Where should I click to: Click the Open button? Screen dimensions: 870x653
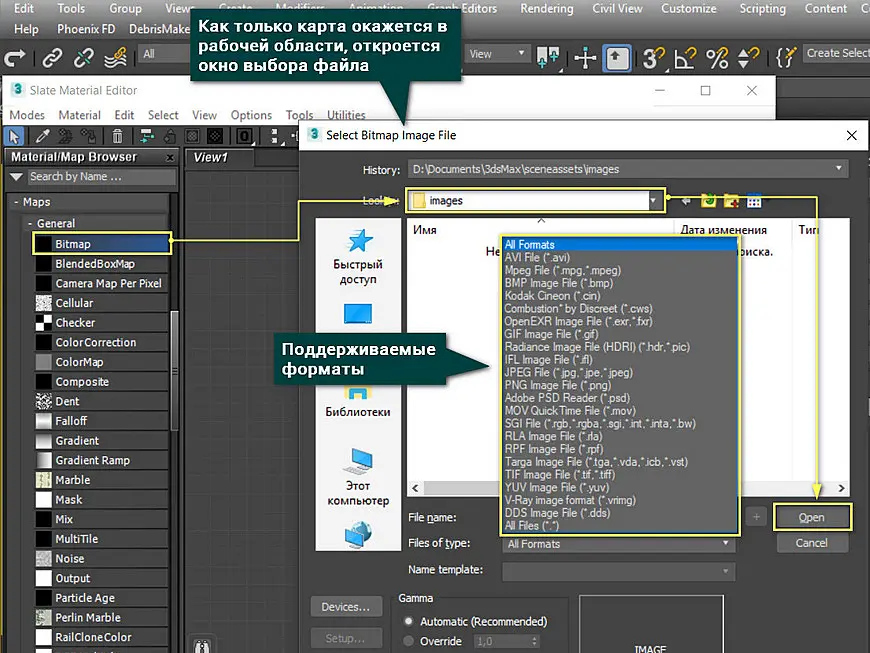pos(812,517)
